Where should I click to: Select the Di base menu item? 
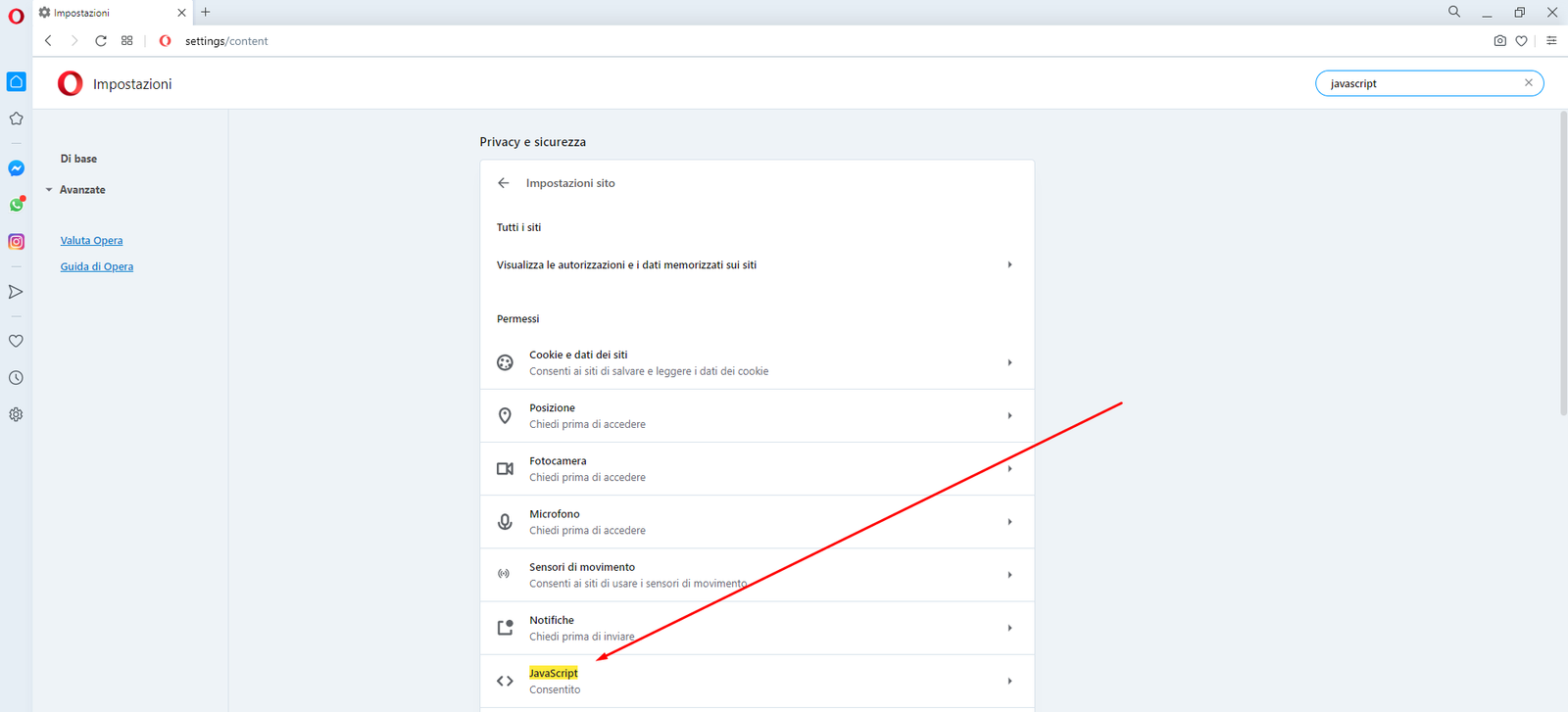pyautogui.click(x=78, y=159)
